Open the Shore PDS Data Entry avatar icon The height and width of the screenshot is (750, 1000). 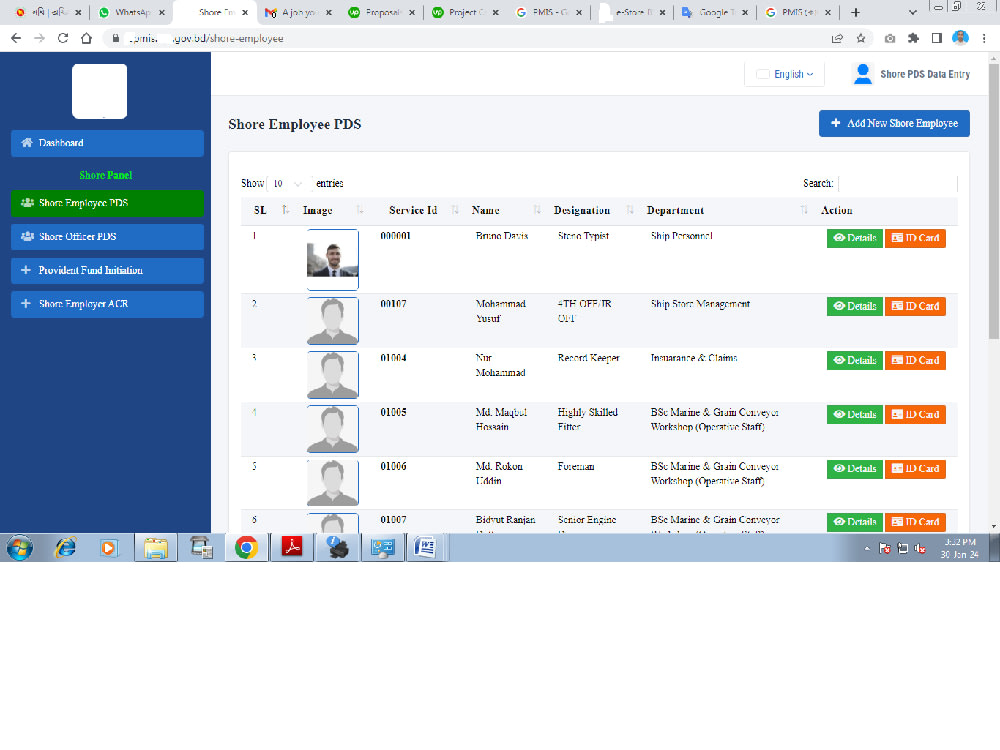(862, 73)
